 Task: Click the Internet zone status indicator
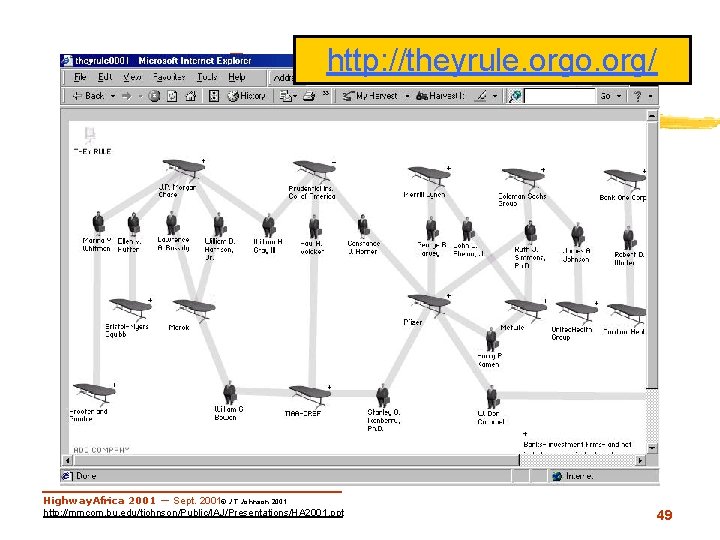pyautogui.click(x=573, y=476)
